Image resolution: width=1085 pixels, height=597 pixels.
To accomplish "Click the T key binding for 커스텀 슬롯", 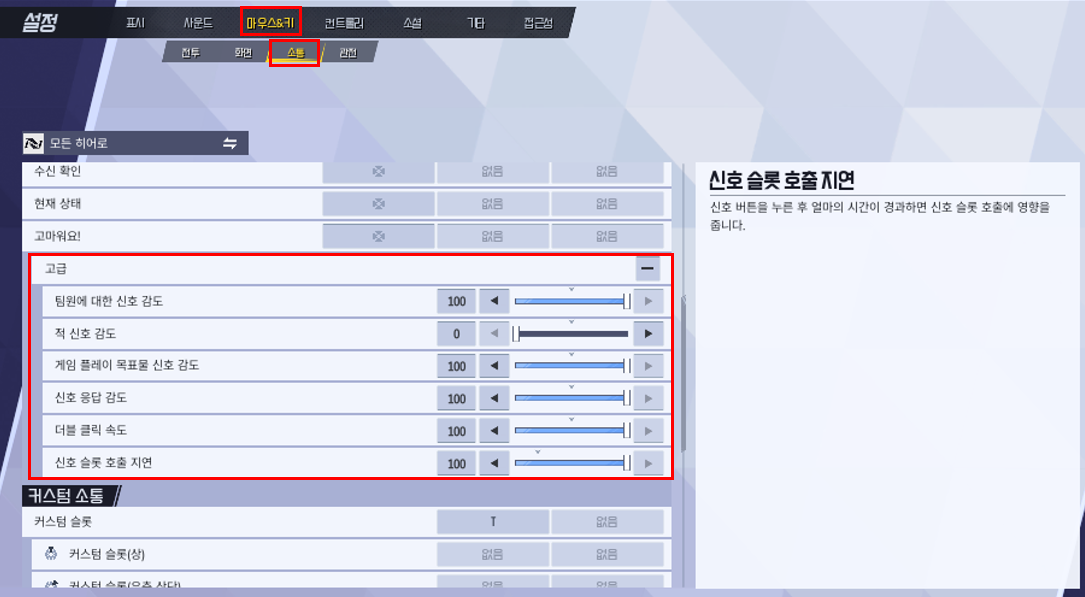I will pyautogui.click(x=493, y=522).
